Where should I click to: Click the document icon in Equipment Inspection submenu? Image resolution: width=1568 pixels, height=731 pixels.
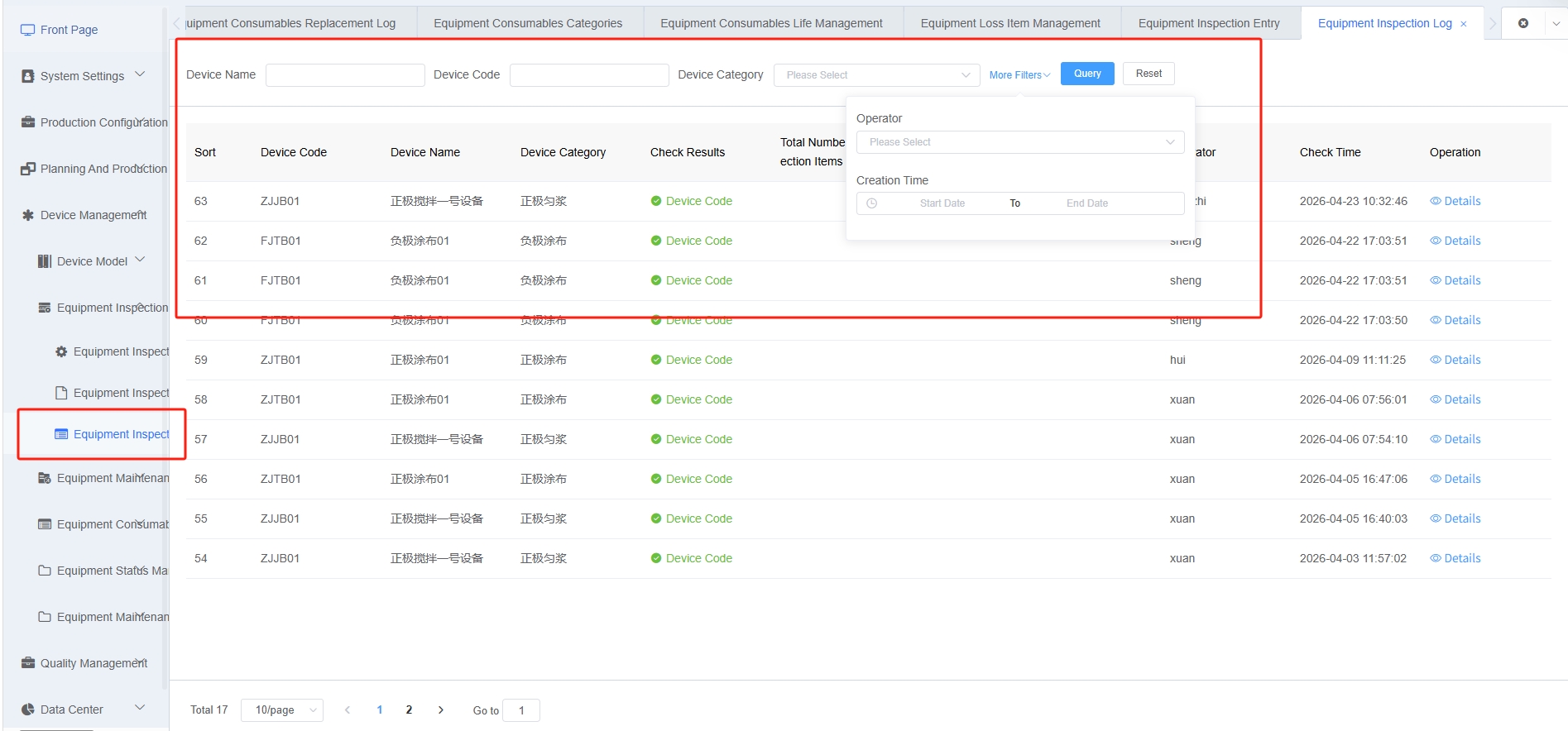pyautogui.click(x=61, y=393)
